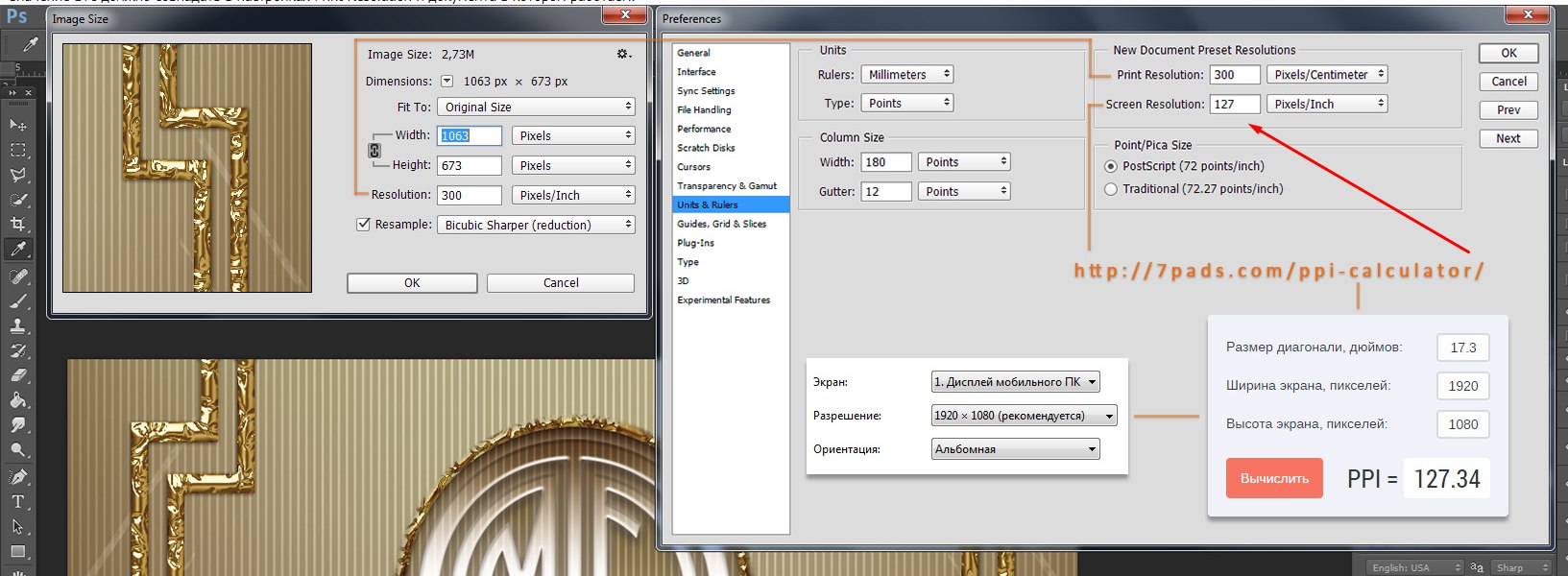
Task: Select the Quick Selection tool
Action: (17, 200)
